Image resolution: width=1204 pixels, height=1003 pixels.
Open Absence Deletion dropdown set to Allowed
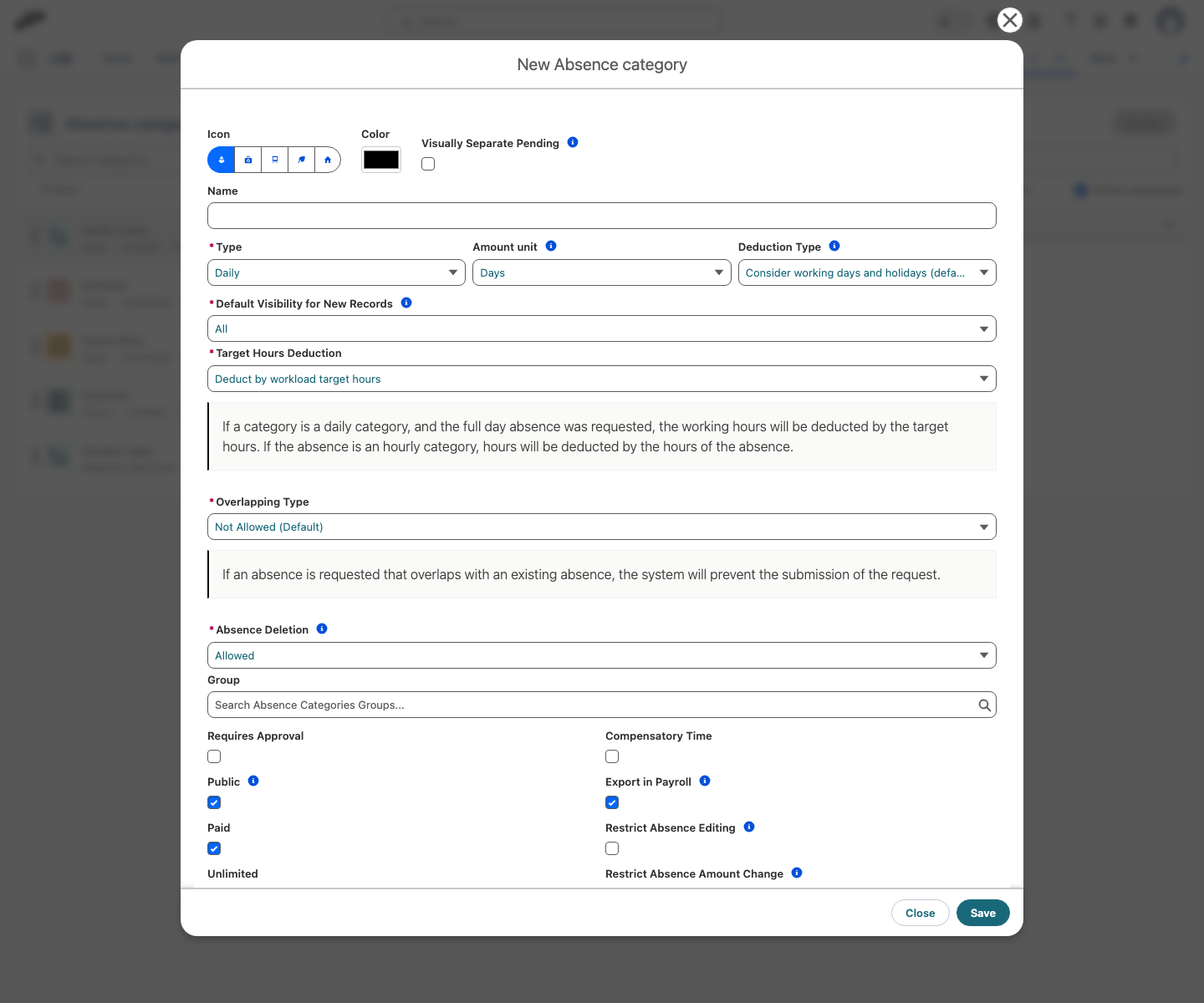click(x=602, y=655)
